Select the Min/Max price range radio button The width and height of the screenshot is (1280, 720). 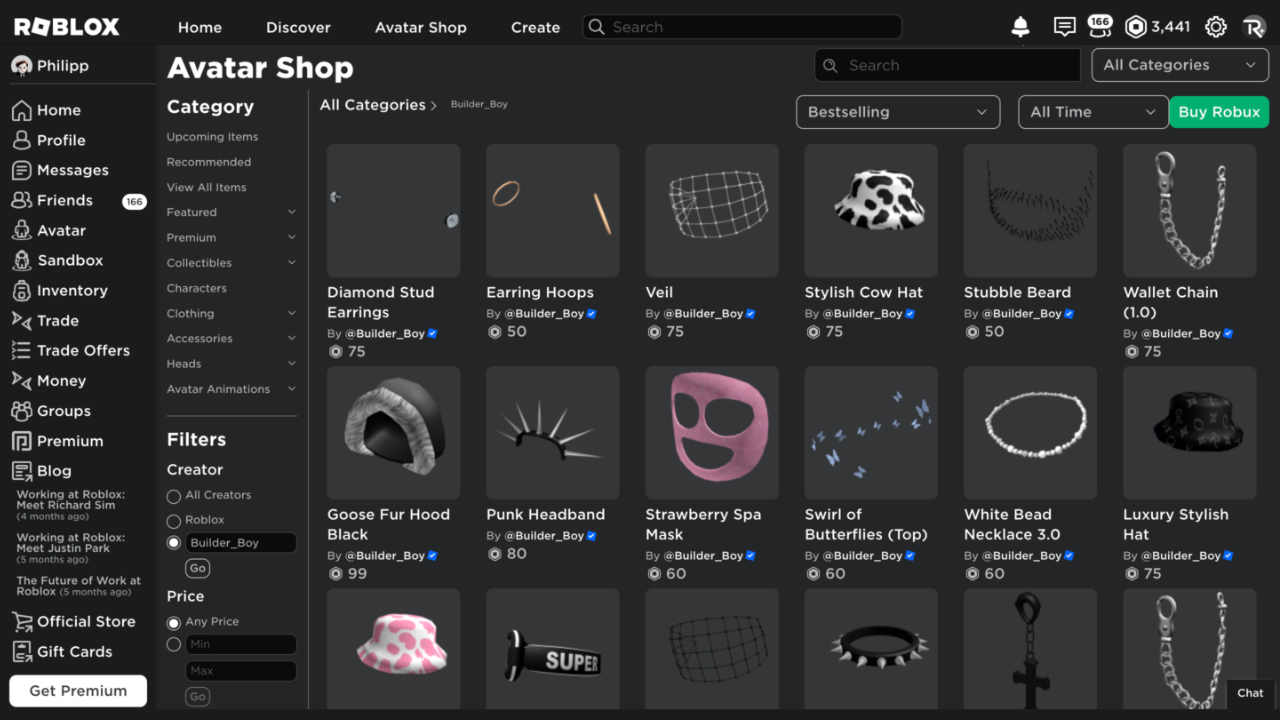click(x=174, y=645)
